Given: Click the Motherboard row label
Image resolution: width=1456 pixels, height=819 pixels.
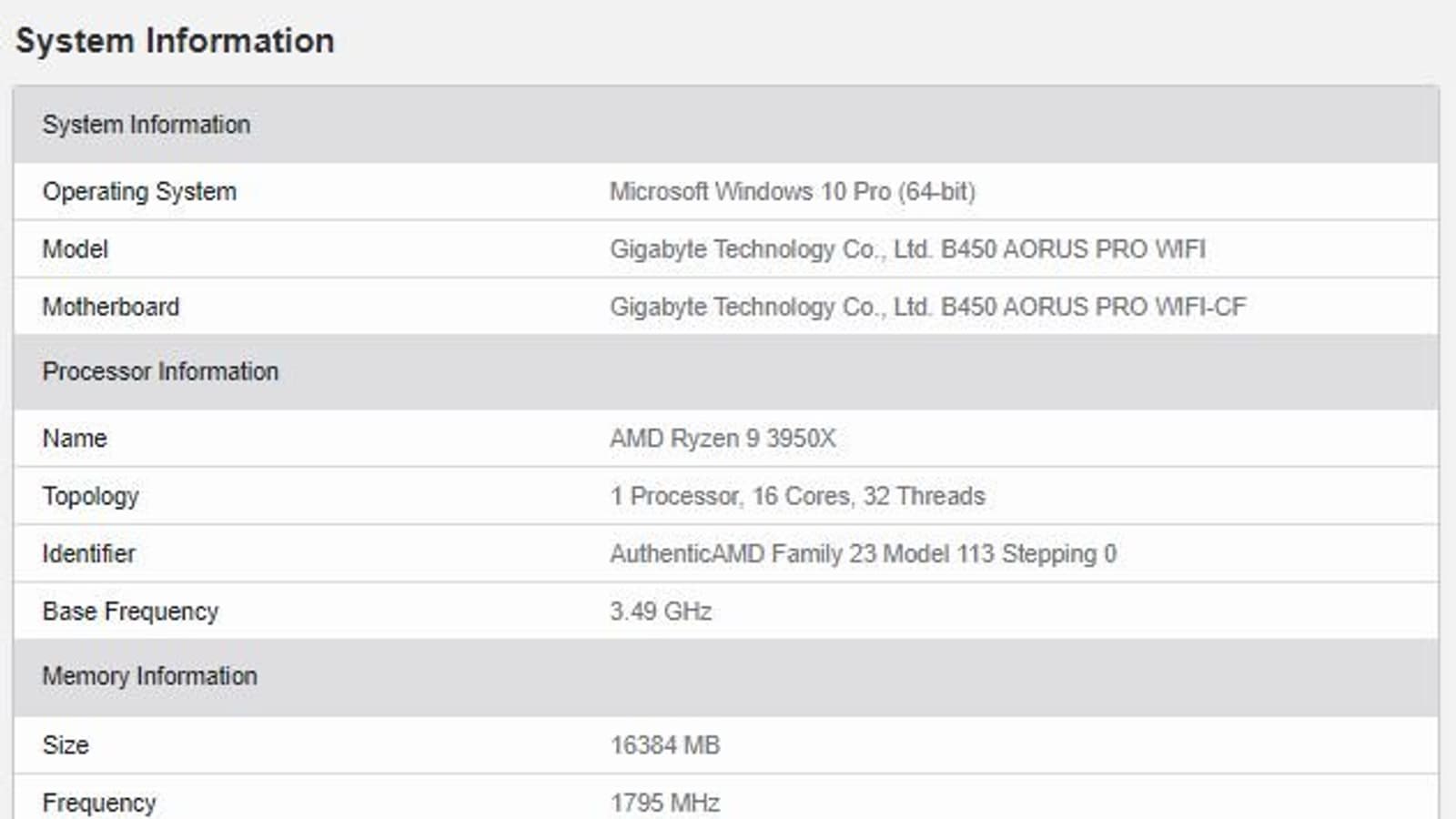Looking at the screenshot, I should [x=110, y=307].
